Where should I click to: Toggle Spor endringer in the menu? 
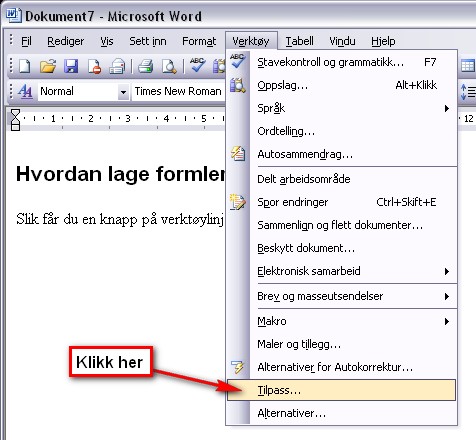(342, 202)
